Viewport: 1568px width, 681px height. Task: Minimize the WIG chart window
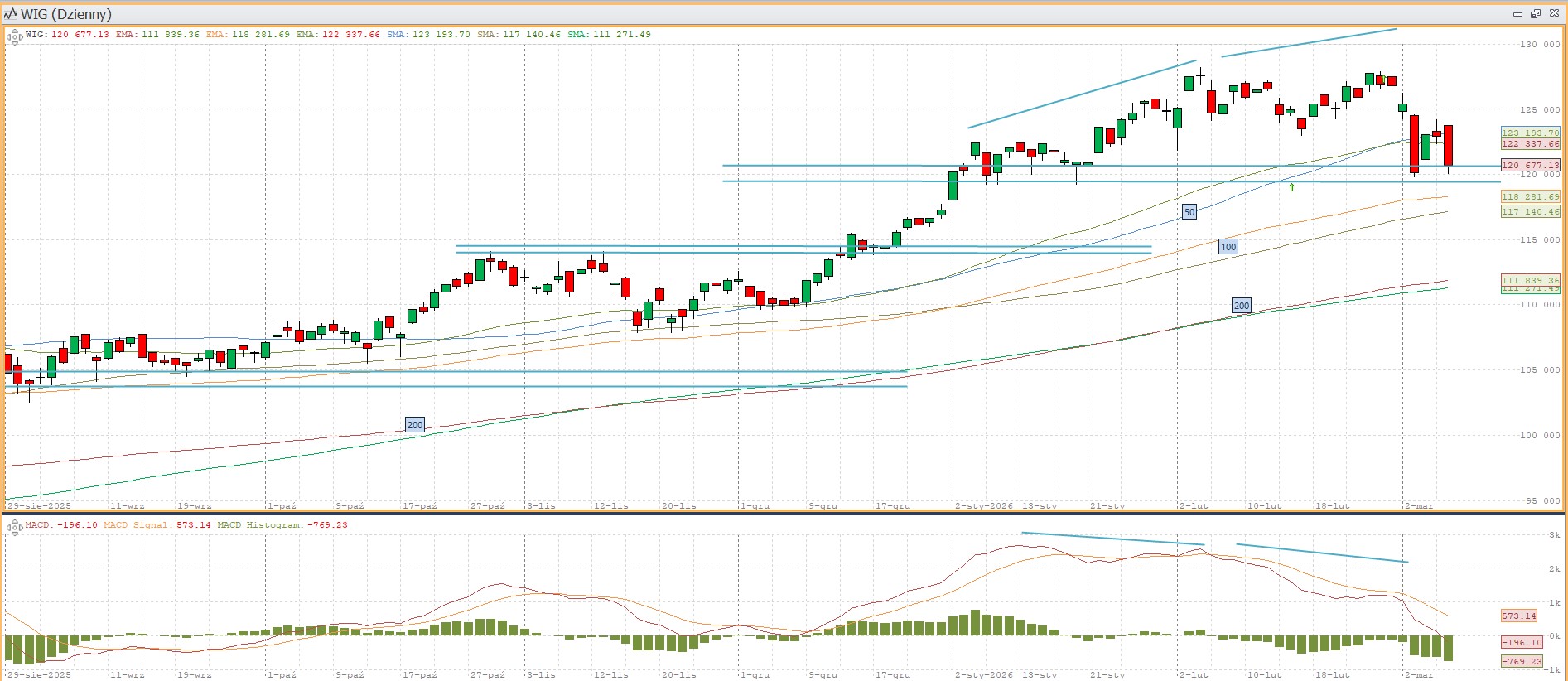pos(1517,14)
